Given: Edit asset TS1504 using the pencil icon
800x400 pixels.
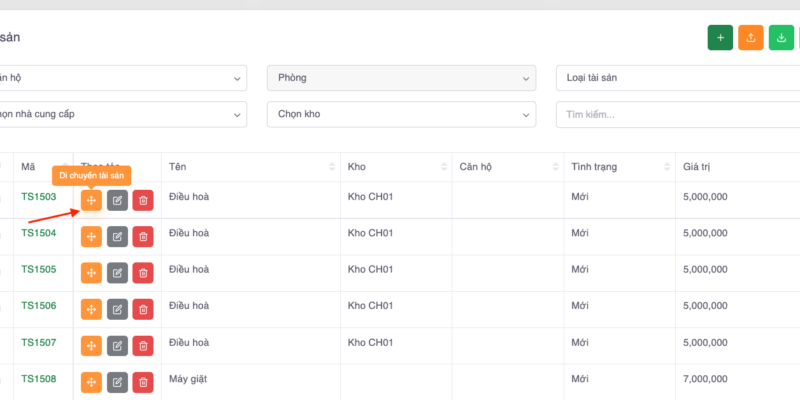Looking at the screenshot, I should 117,237.
